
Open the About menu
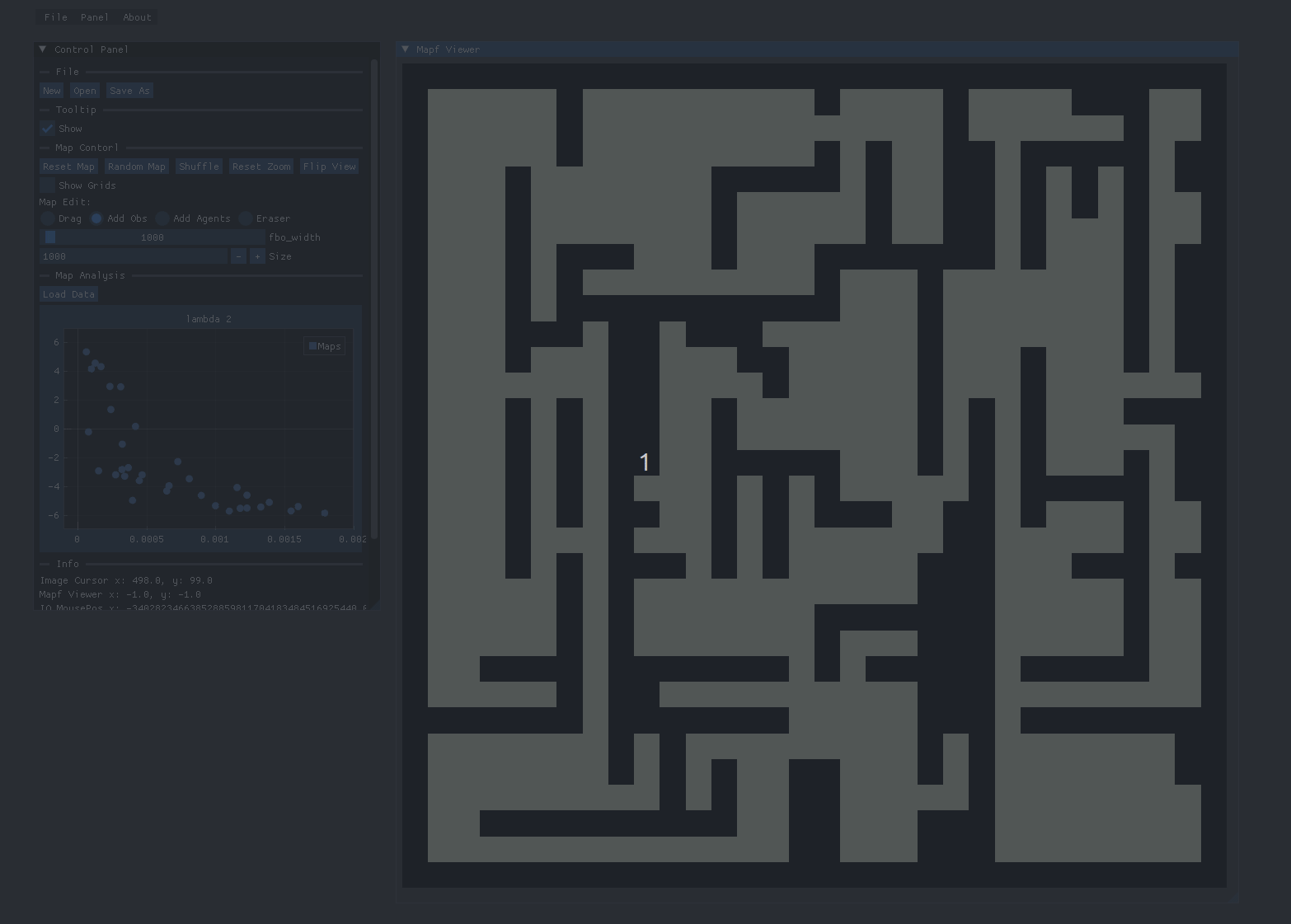pos(137,17)
